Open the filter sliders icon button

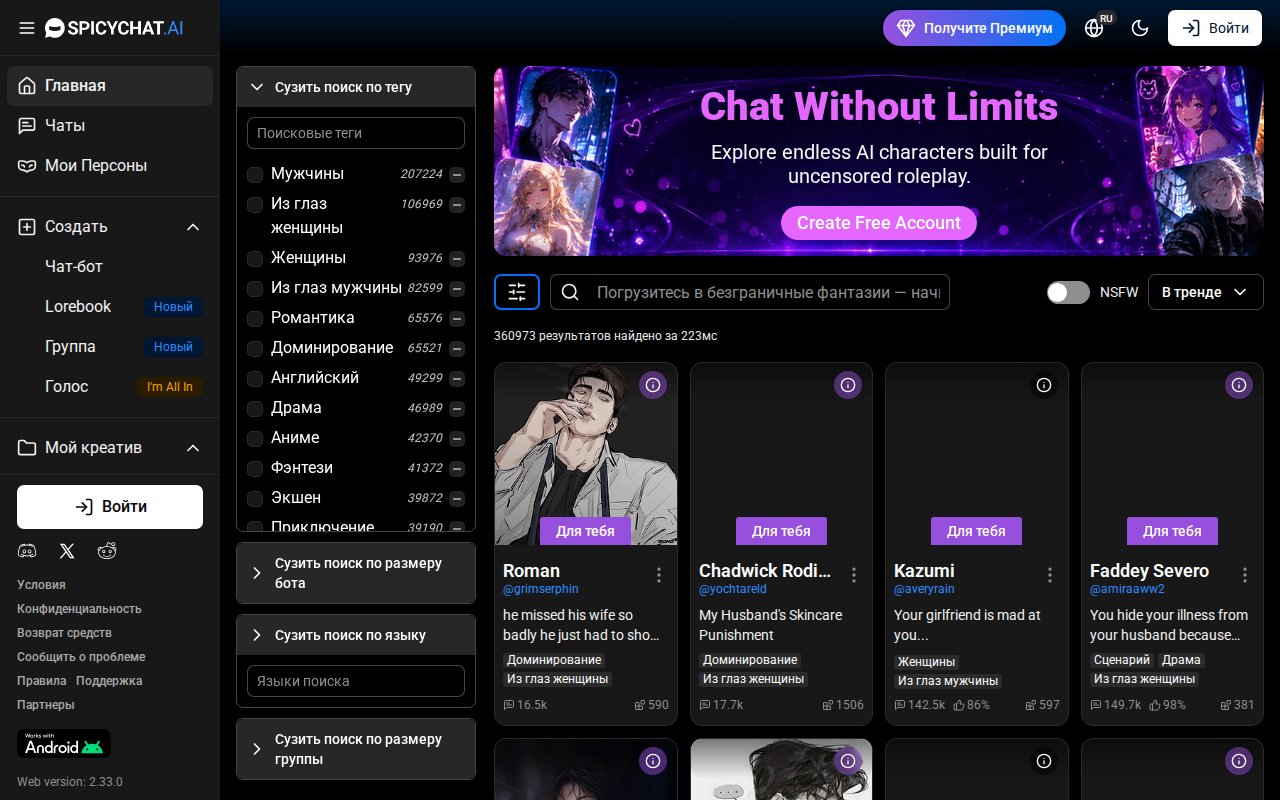click(x=517, y=292)
